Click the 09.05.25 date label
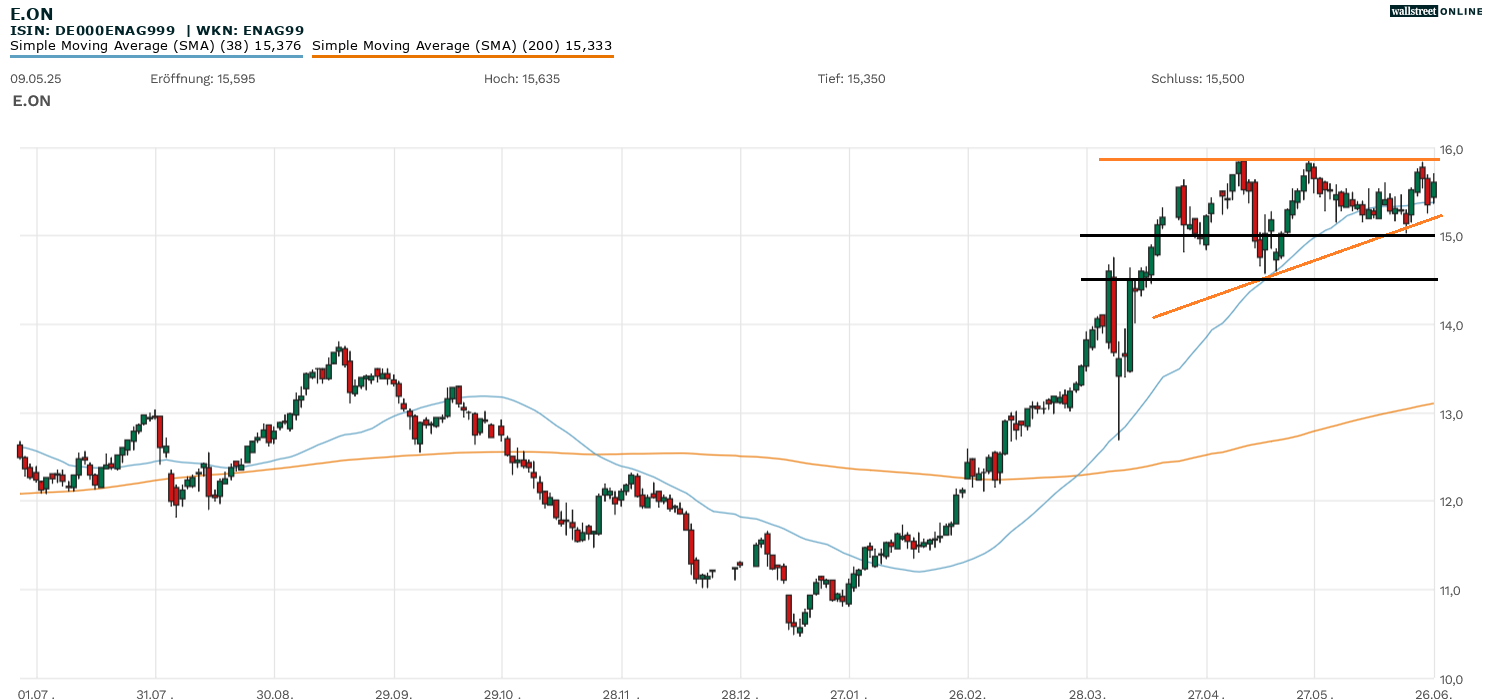Image resolution: width=1490 pixels, height=699 pixels. click(30, 79)
